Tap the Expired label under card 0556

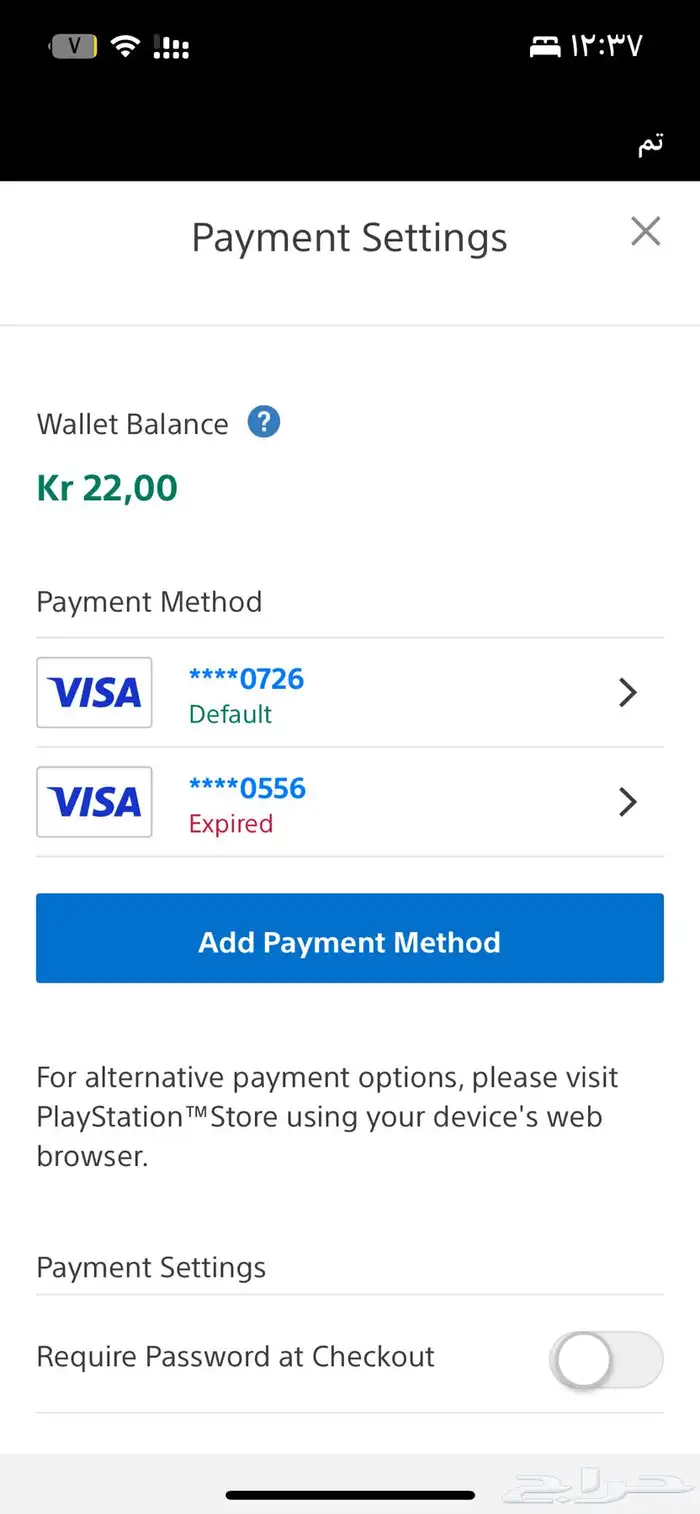(230, 824)
